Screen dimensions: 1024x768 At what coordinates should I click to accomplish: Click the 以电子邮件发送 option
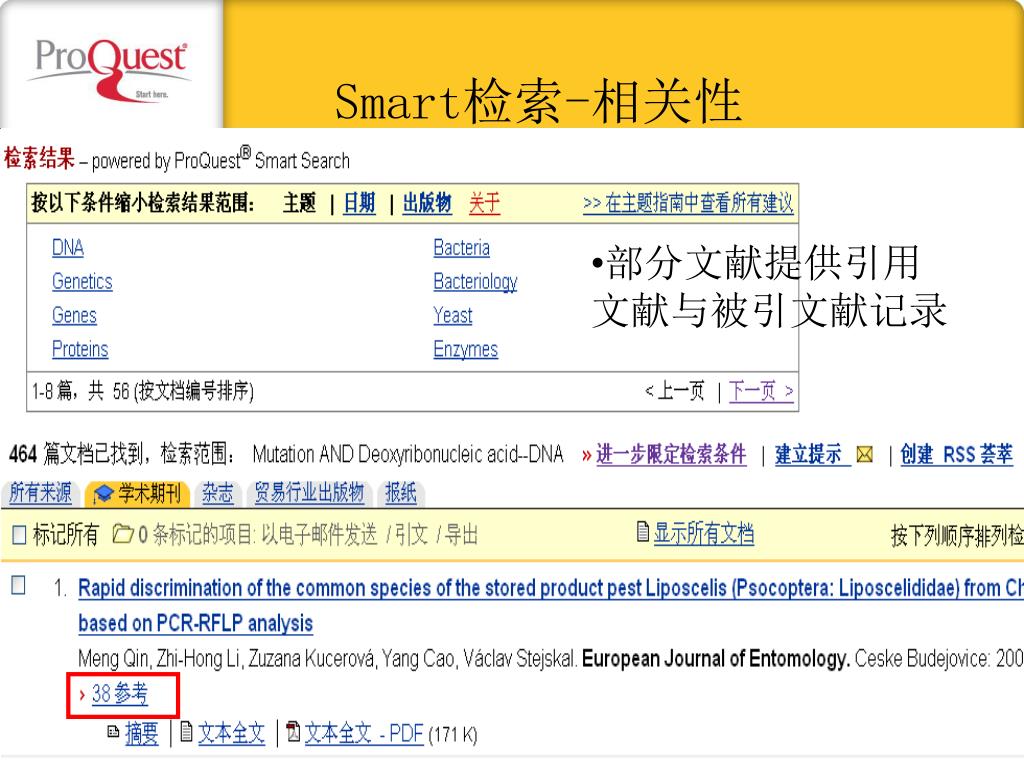pos(319,535)
